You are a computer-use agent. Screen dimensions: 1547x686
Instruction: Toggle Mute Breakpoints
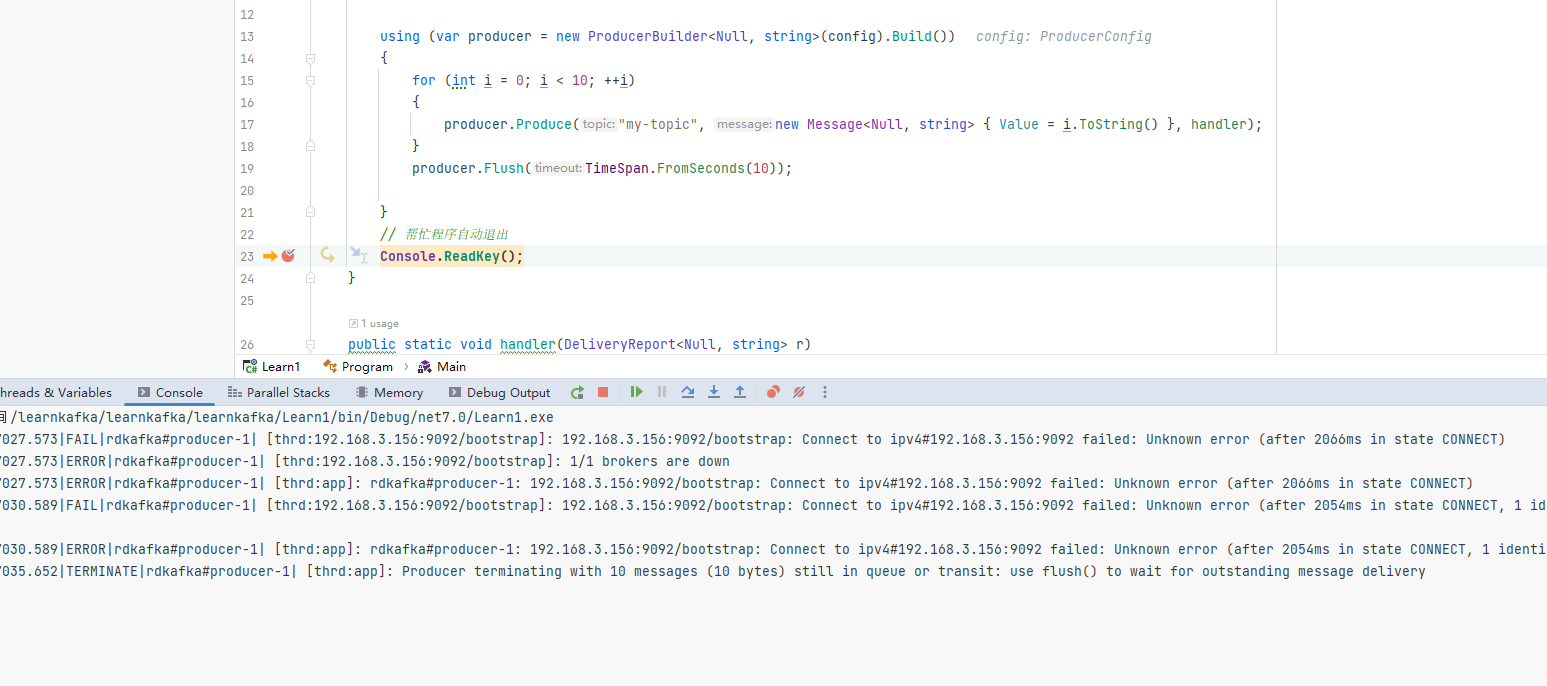799,393
